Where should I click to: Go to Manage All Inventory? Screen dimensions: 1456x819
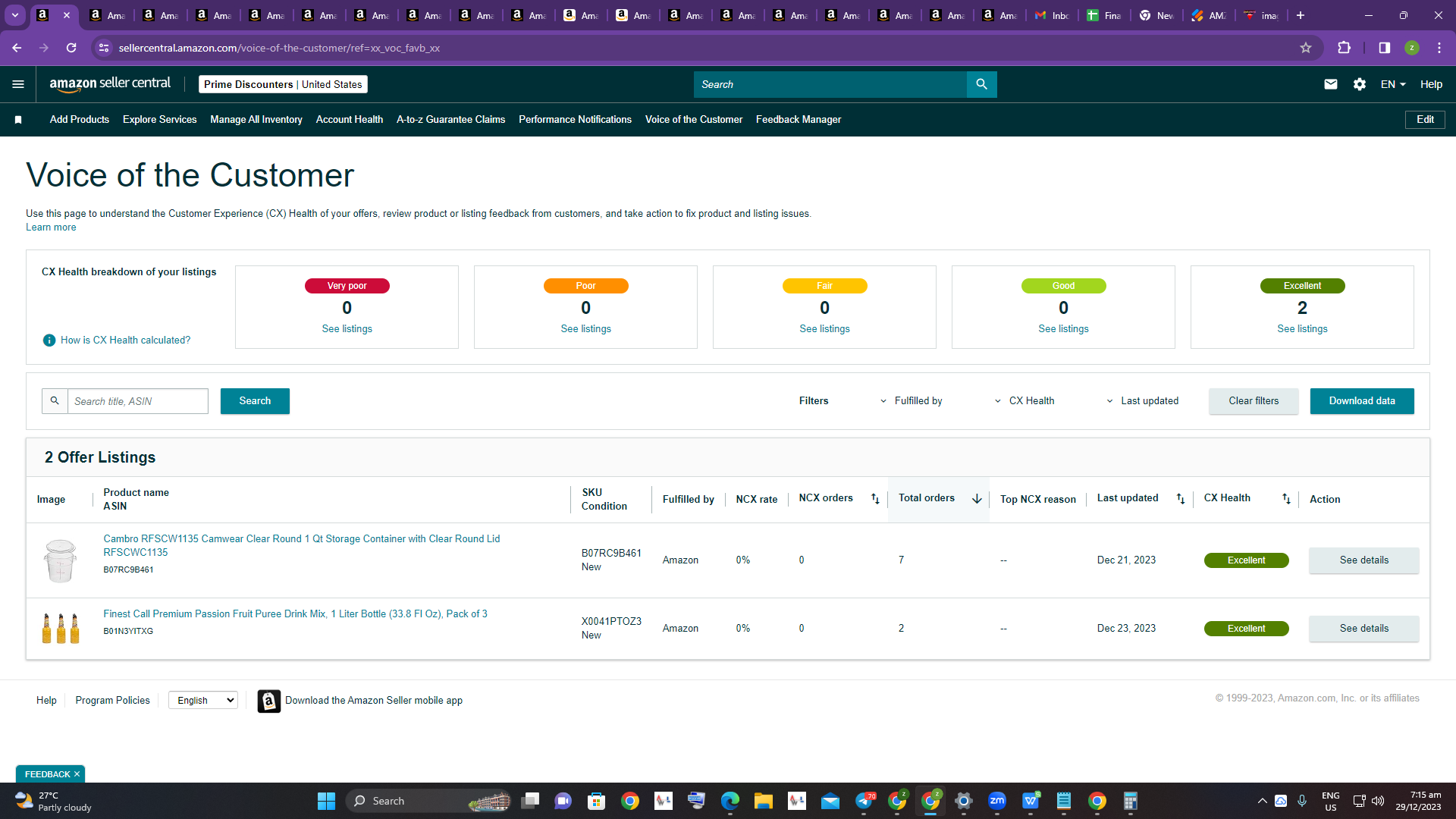pos(256,120)
